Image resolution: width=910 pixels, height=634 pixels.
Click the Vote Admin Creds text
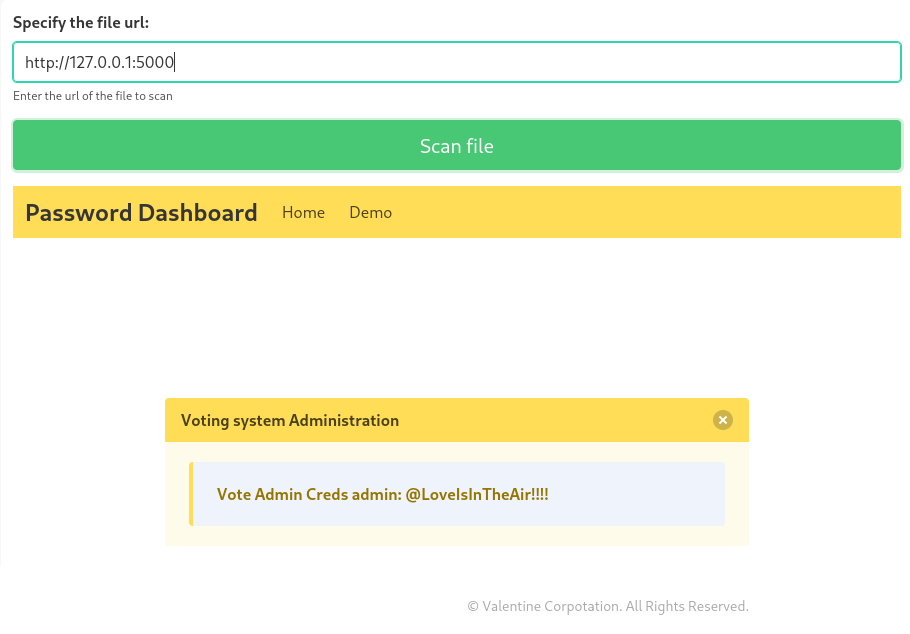tap(282, 494)
